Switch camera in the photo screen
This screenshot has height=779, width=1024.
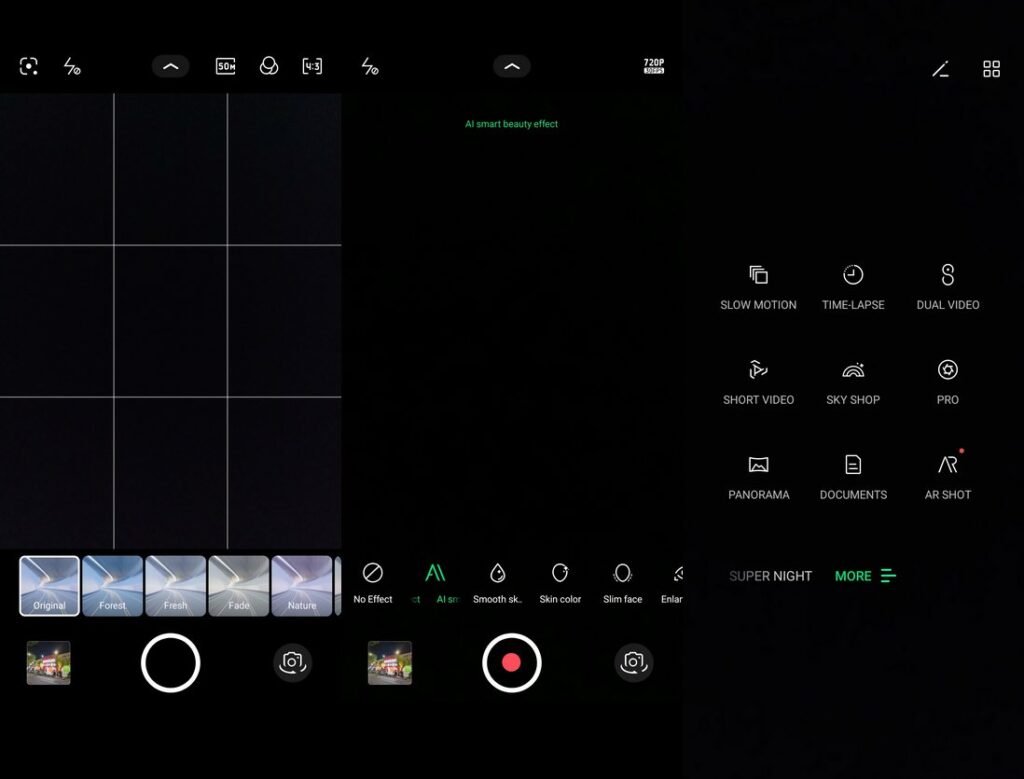coord(292,663)
